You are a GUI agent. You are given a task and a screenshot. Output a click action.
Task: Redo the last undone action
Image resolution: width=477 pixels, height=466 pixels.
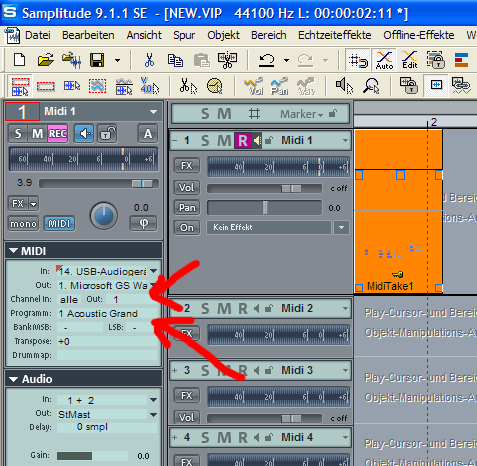click(305, 60)
